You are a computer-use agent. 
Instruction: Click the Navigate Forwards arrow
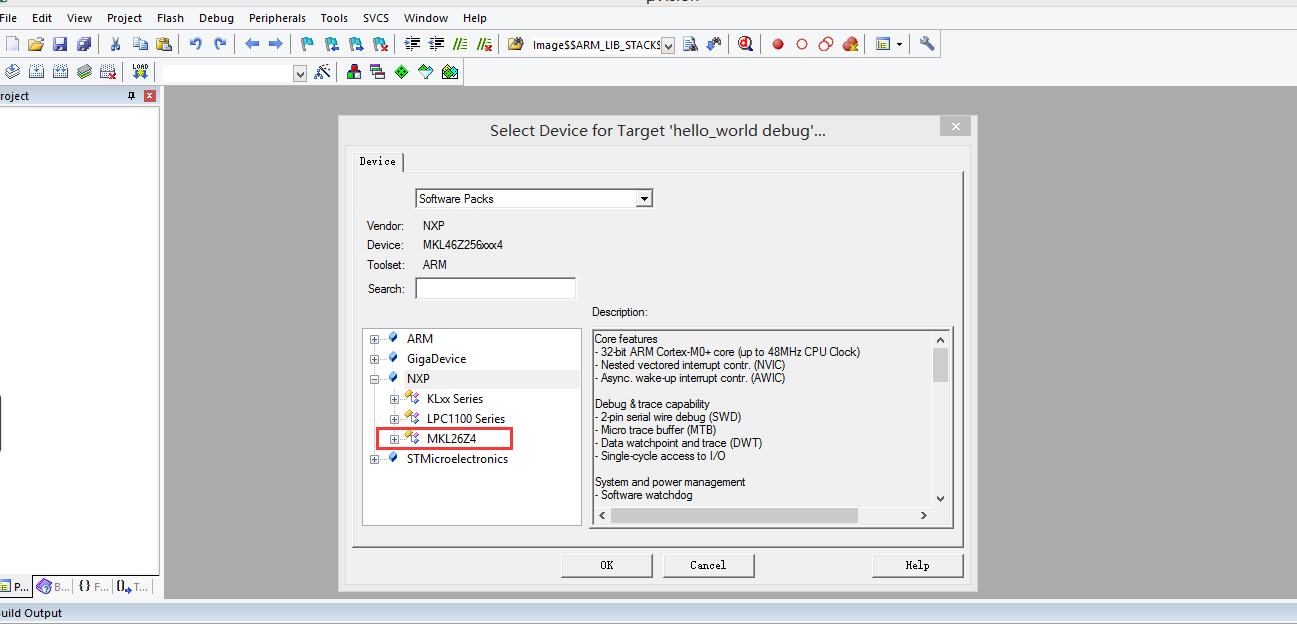(x=276, y=44)
